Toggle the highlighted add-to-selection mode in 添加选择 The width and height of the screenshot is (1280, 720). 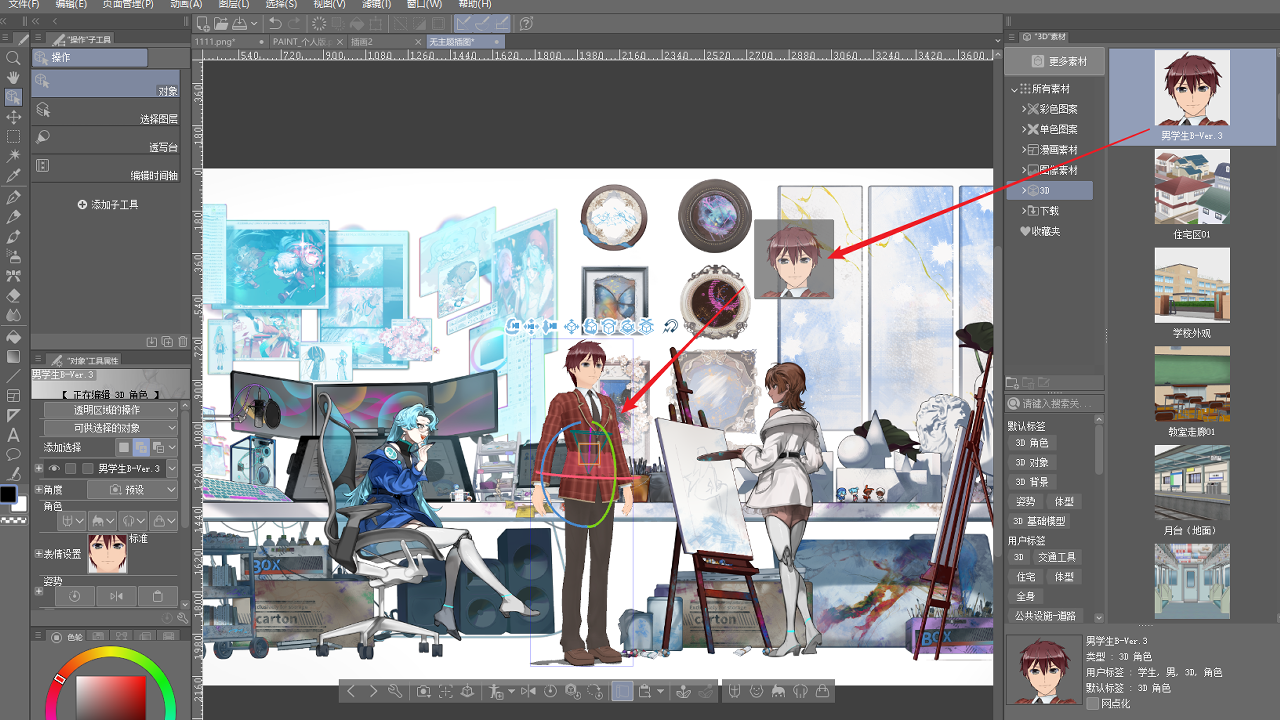tap(141, 447)
